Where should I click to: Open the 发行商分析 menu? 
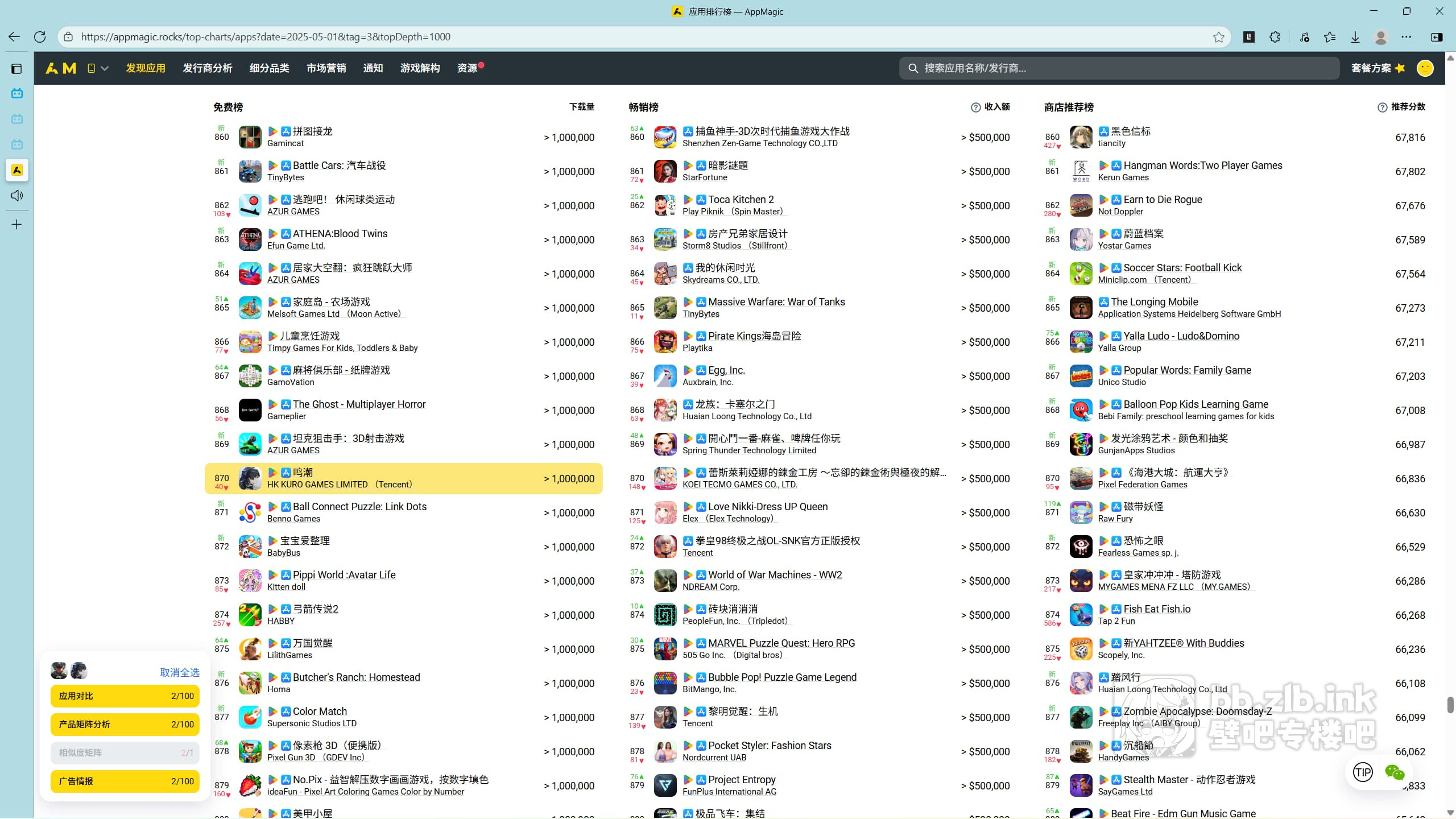207,68
